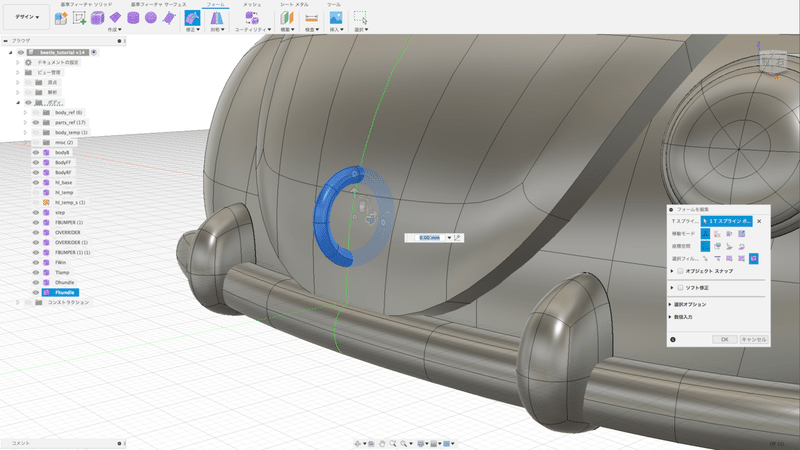Viewport: 800px width, 450px height.
Task: Click the ViewCube in the corner
Action: click(x=773, y=62)
